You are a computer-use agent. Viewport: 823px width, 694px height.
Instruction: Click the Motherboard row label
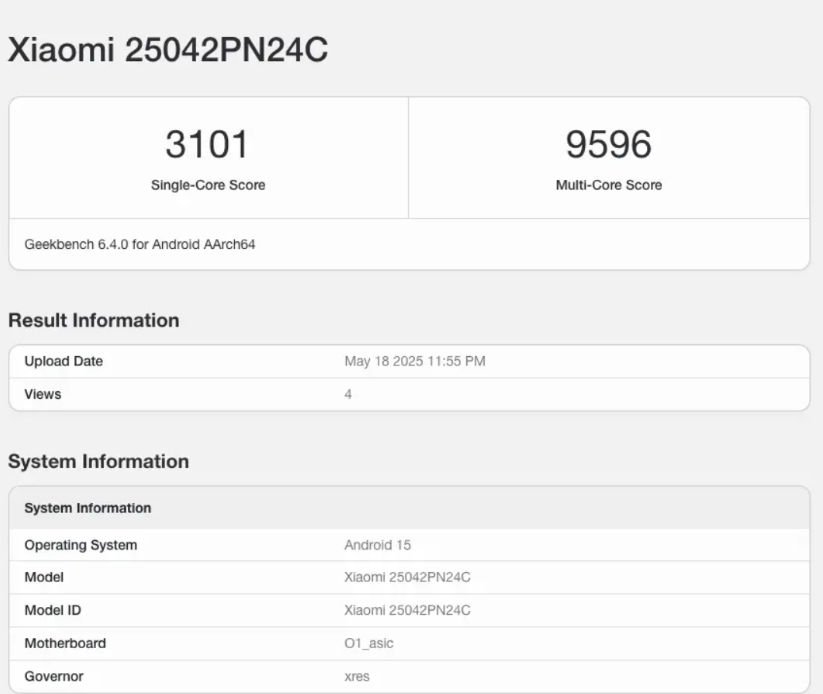(65, 643)
